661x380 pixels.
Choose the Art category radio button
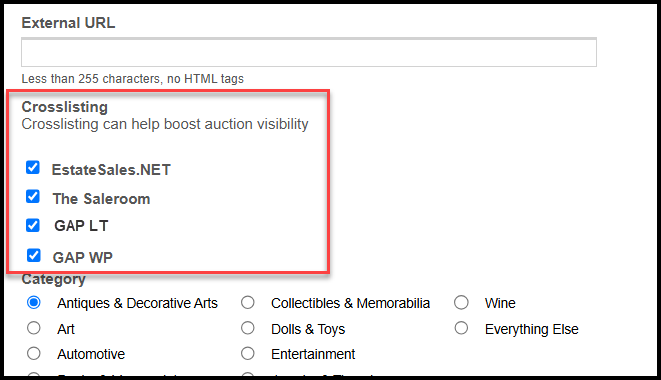pyautogui.click(x=34, y=328)
